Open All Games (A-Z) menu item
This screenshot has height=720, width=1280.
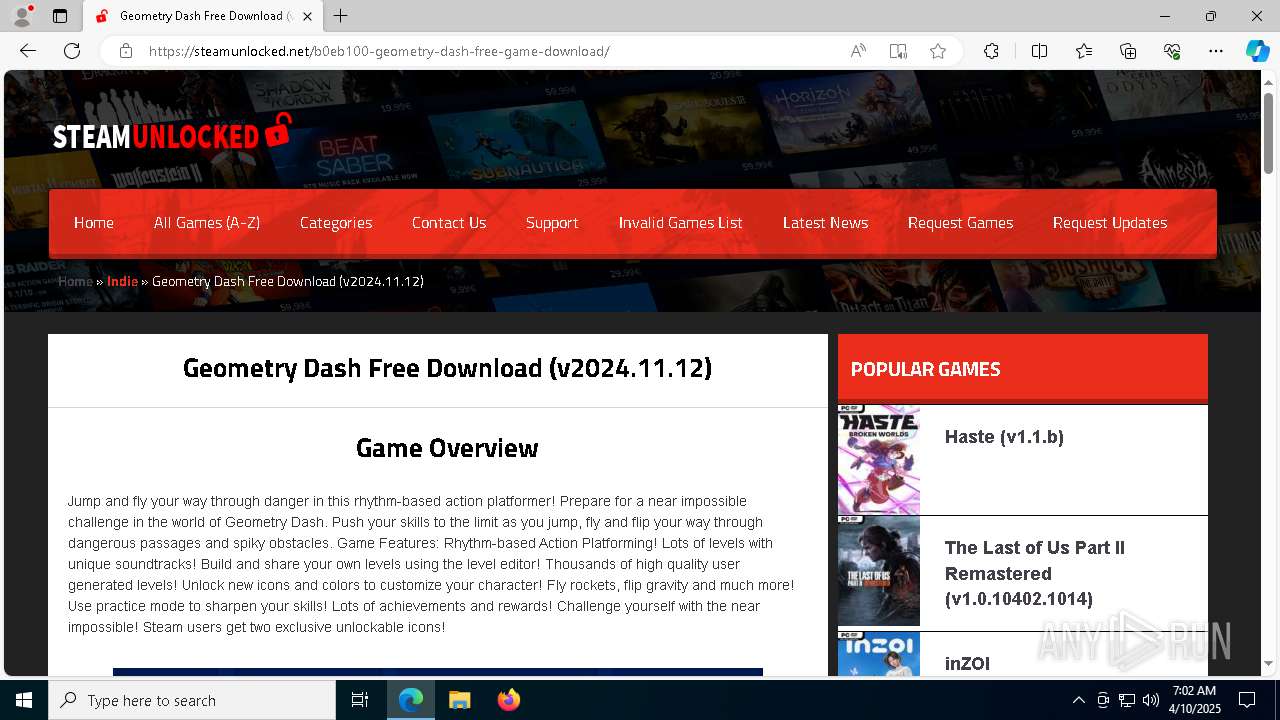pyautogui.click(x=207, y=223)
